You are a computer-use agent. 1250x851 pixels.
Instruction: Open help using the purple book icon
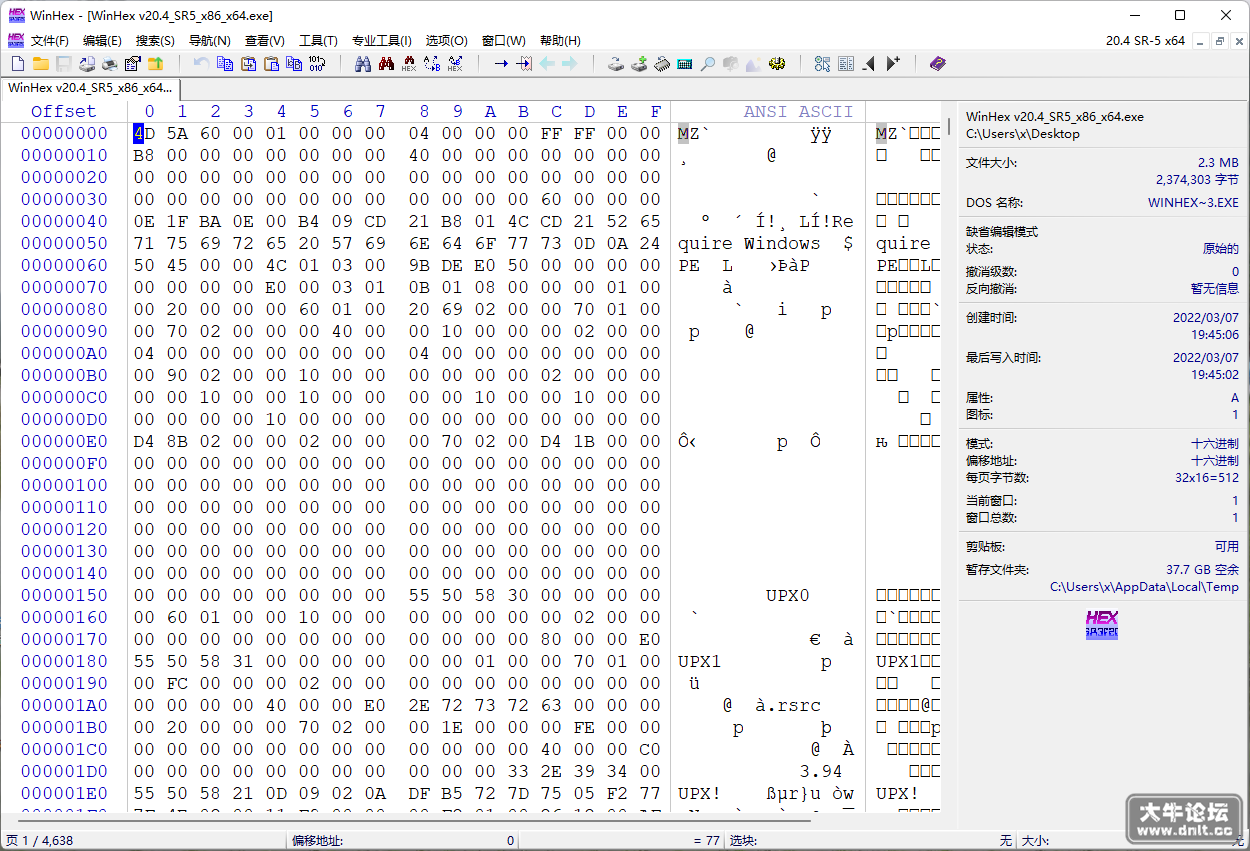click(x=937, y=64)
